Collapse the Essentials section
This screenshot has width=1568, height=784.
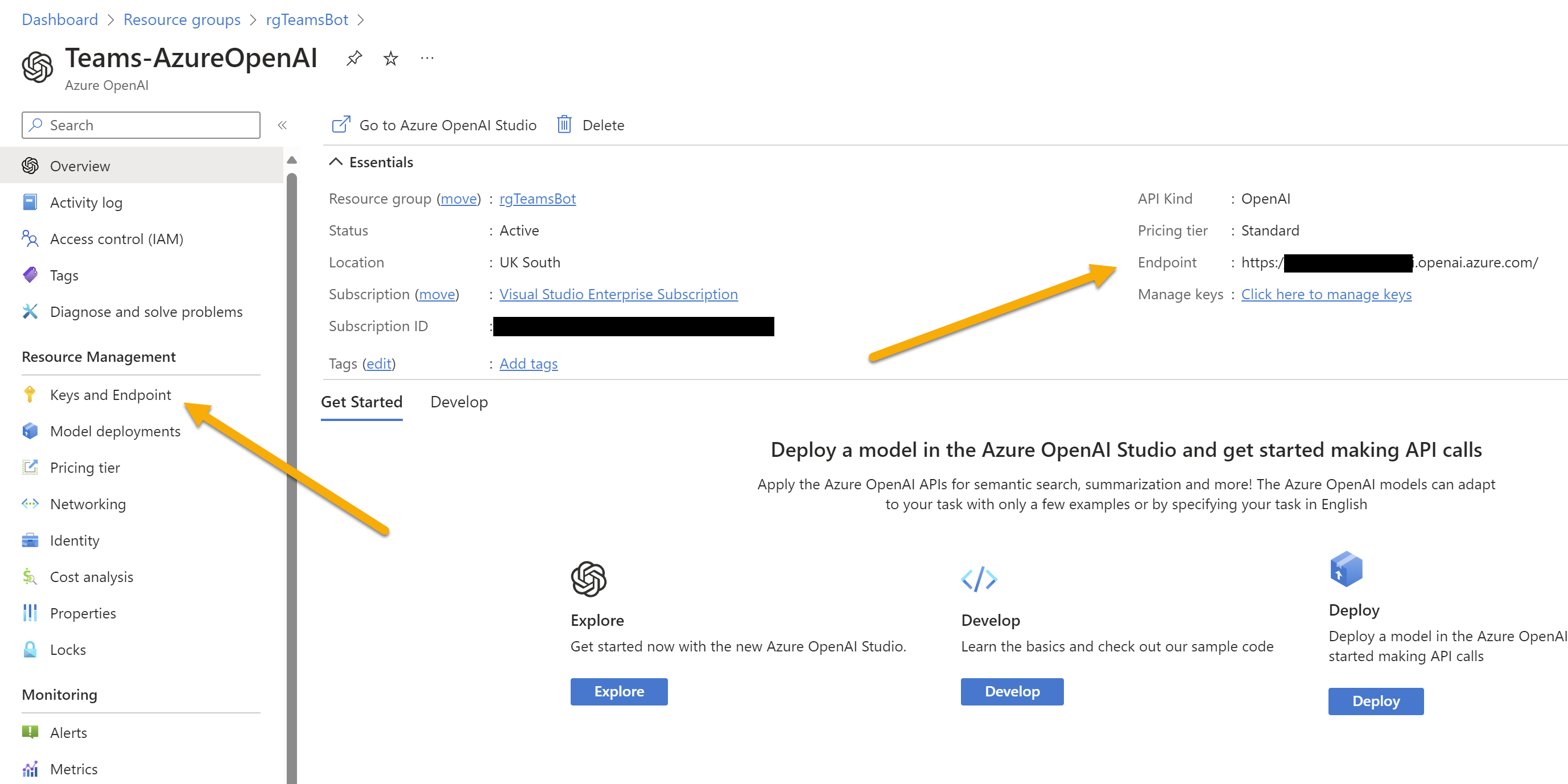pos(336,162)
